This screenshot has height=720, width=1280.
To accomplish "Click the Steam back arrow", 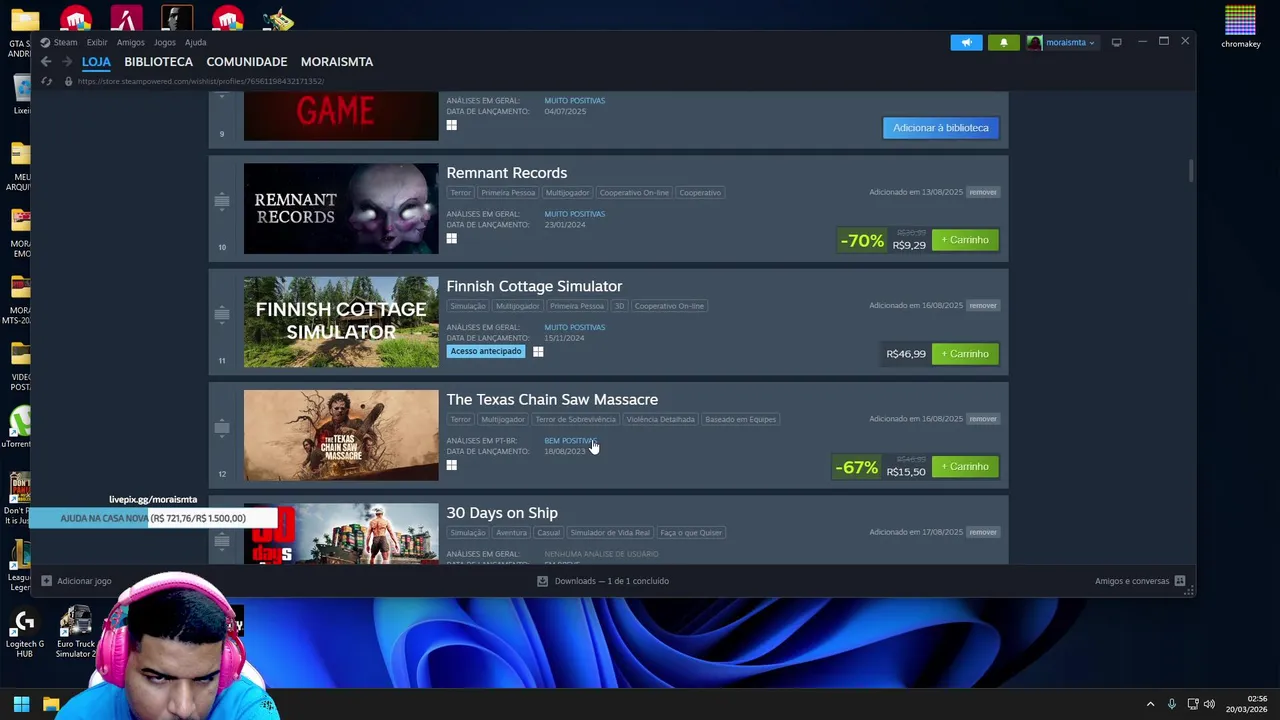I will (46, 62).
